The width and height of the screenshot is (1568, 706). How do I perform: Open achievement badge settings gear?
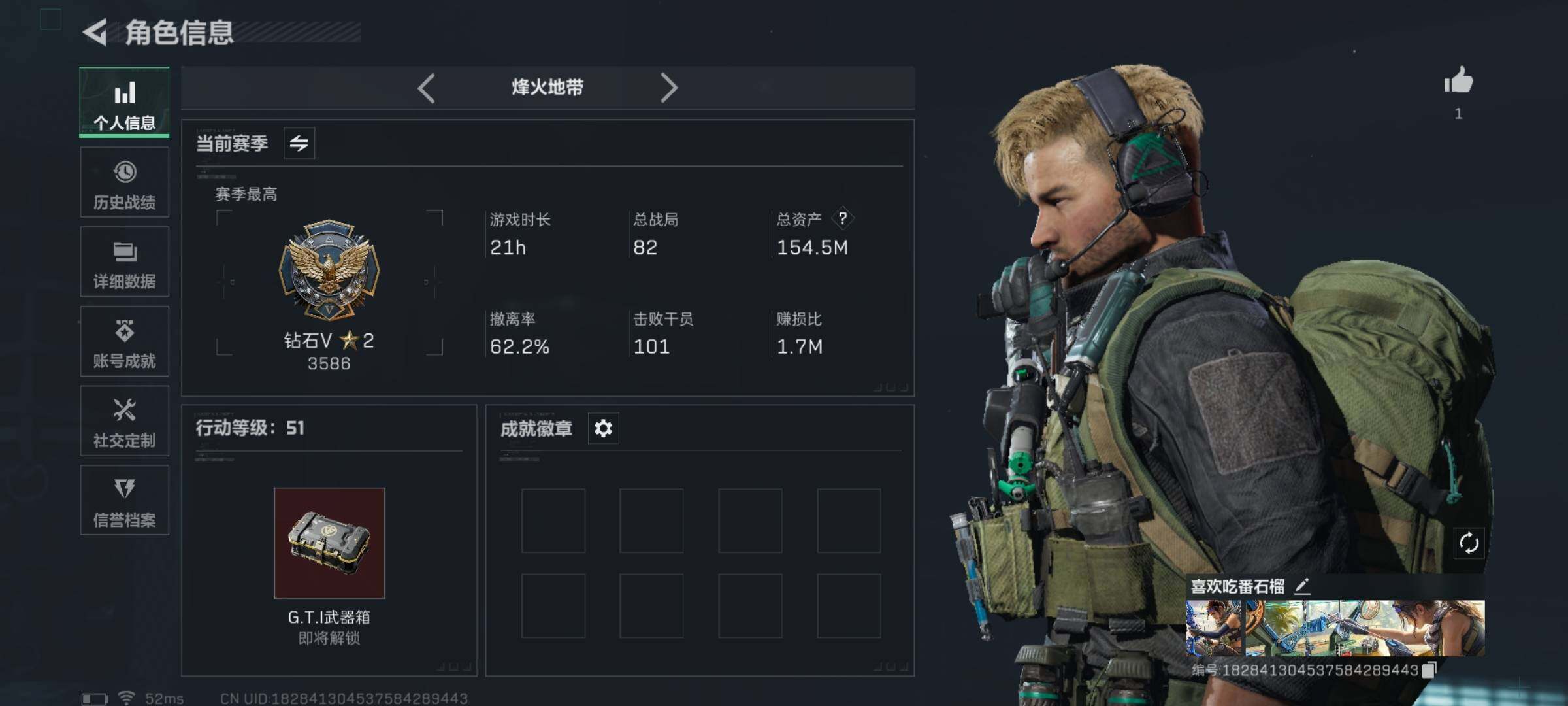tap(603, 428)
